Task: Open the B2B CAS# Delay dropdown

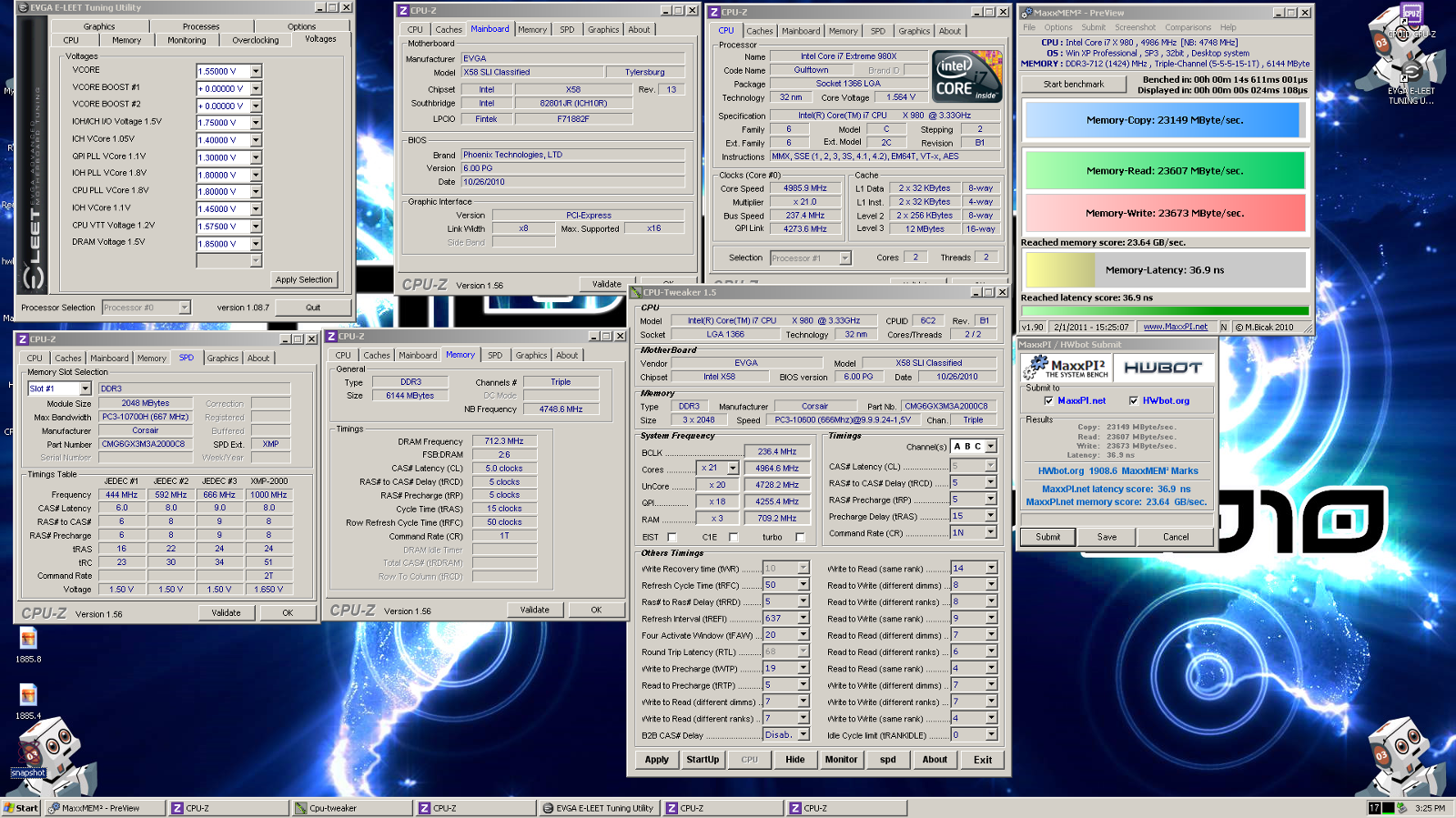Action: click(x=804, y=734)
